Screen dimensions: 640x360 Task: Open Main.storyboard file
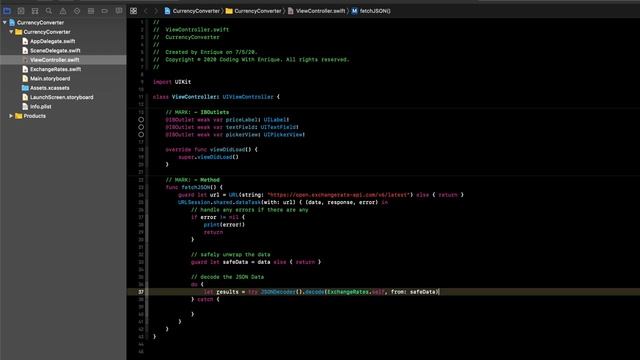[50, 79]
